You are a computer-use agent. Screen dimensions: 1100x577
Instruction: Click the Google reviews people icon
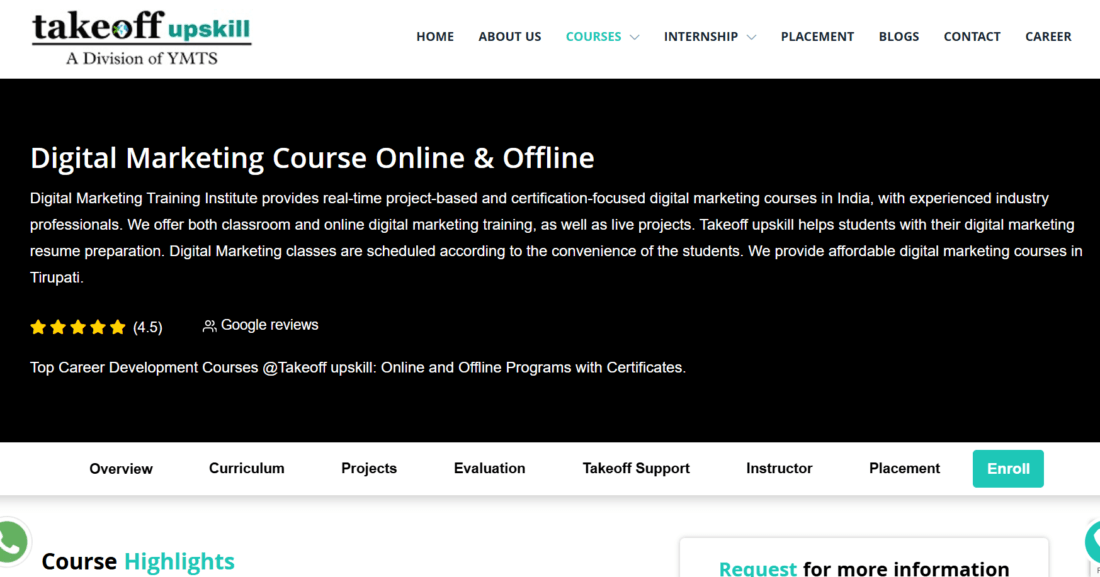click(209, 326)
